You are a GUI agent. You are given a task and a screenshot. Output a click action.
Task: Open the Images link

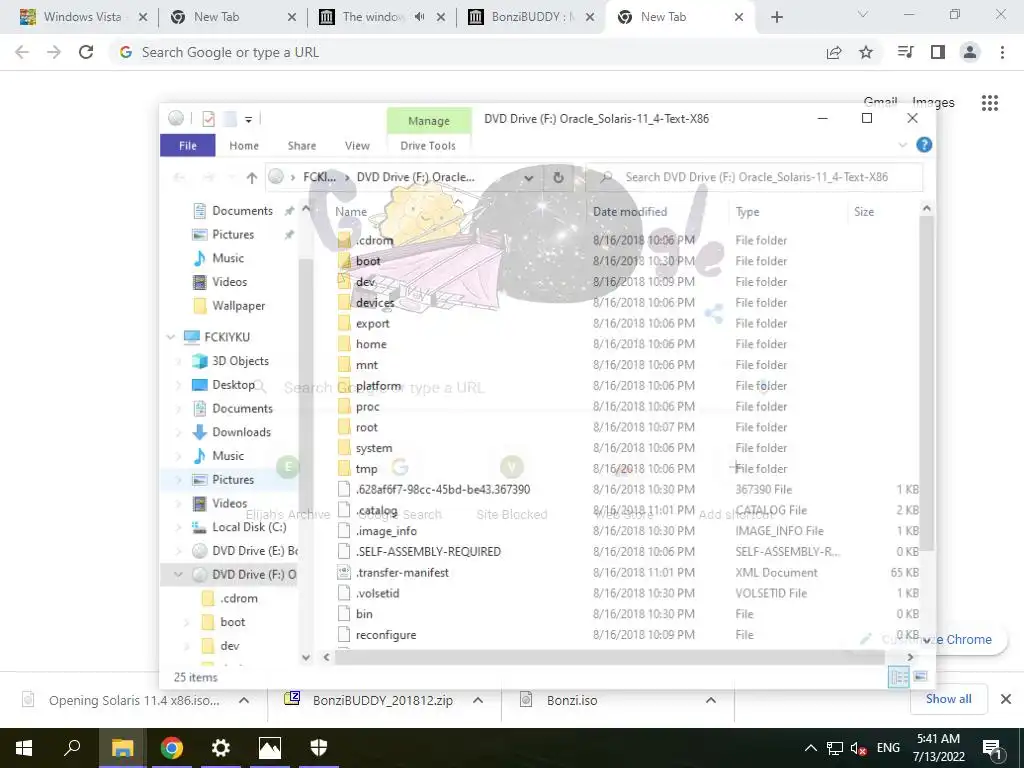point(933,102)
